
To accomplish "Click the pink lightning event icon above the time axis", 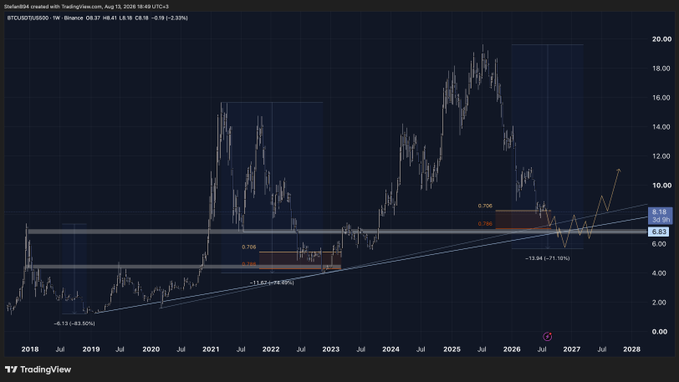I will pos(547,337).
